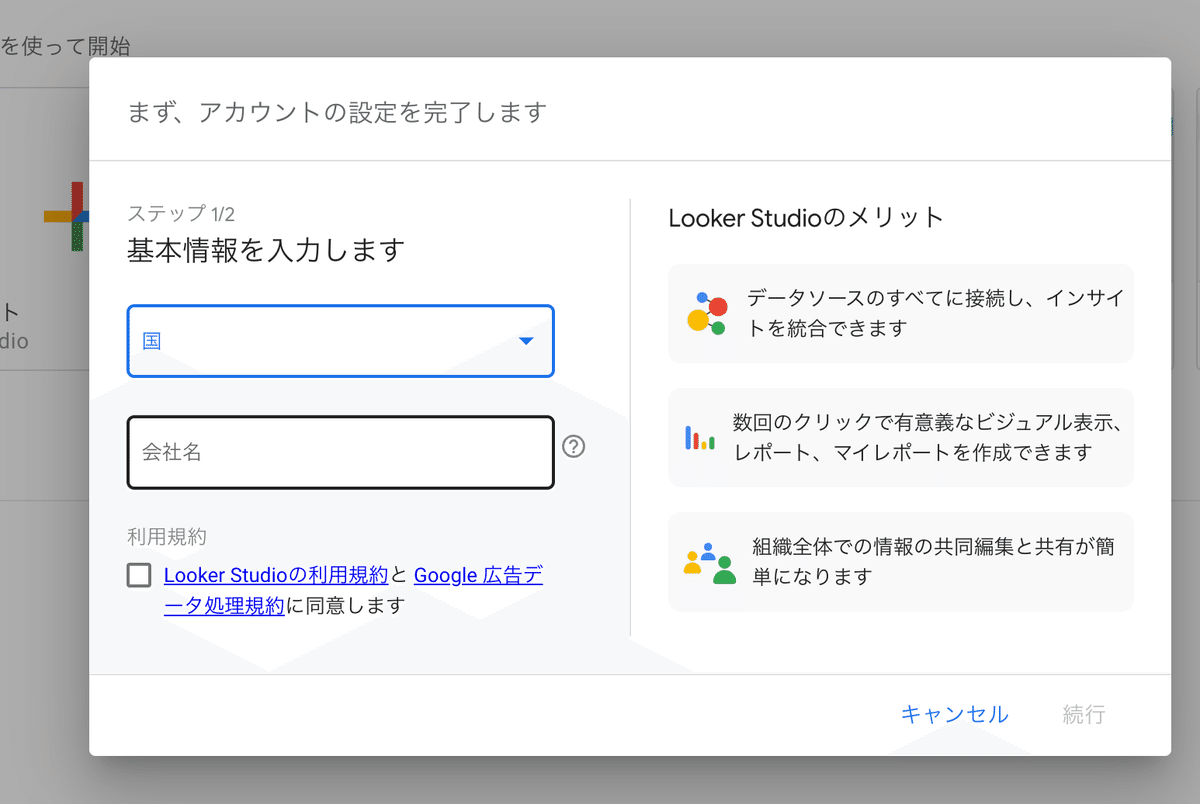Click the 数回のクリックで有意義な card text
Image resolution: width=1200 pixels, height=804 pixels.
point(929,437)
